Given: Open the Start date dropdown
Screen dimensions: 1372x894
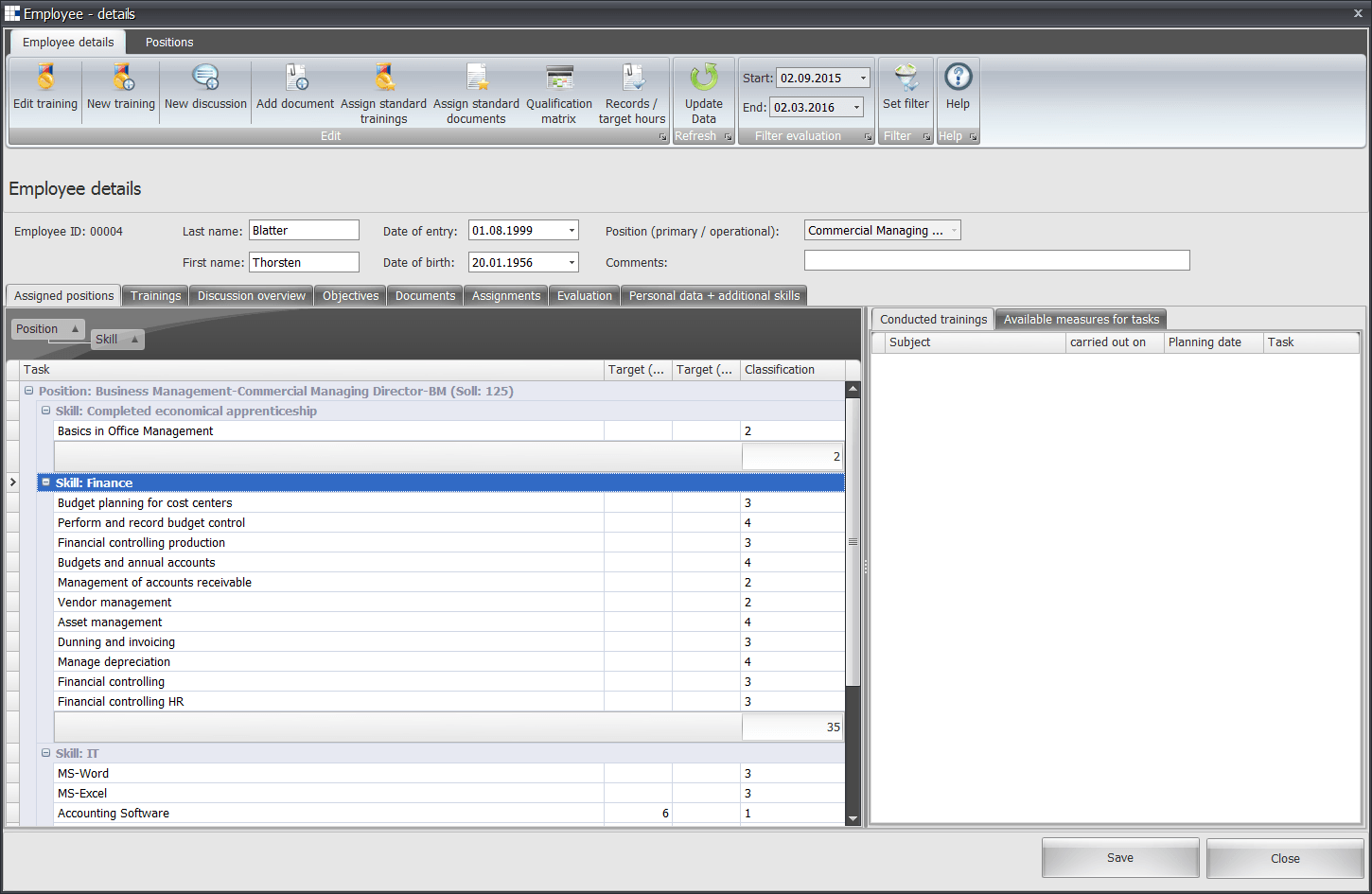Looking at the screenshot, I should pos(863,79).
